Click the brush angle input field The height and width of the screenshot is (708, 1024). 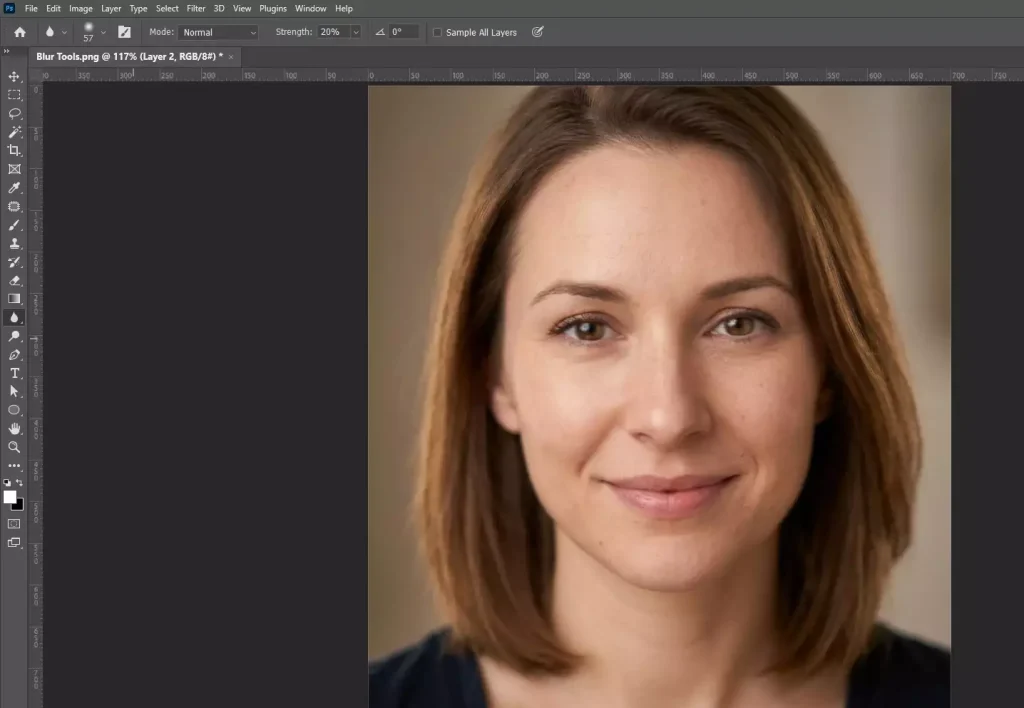click(404, 32)
